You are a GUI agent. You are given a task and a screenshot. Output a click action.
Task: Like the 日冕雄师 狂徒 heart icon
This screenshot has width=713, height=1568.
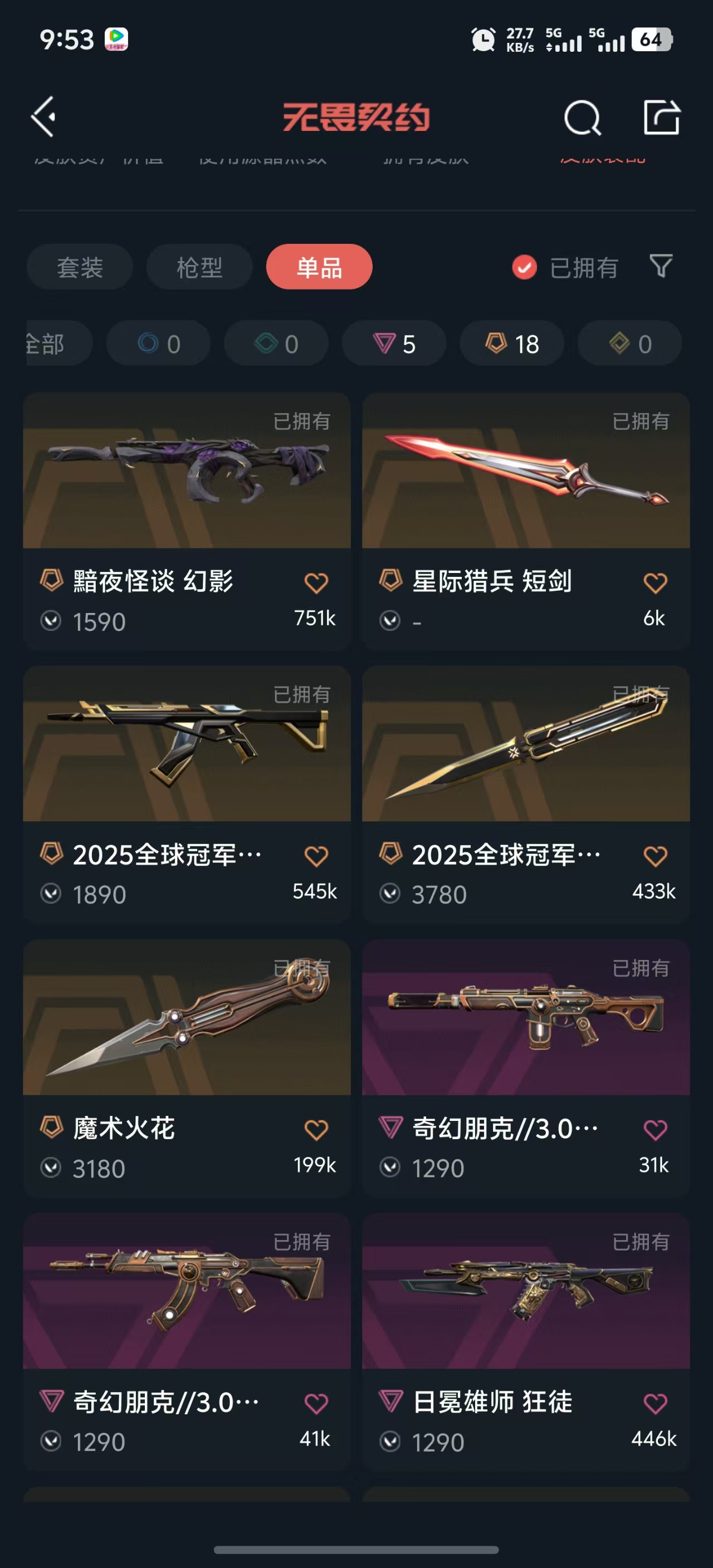coord(655,1403)
